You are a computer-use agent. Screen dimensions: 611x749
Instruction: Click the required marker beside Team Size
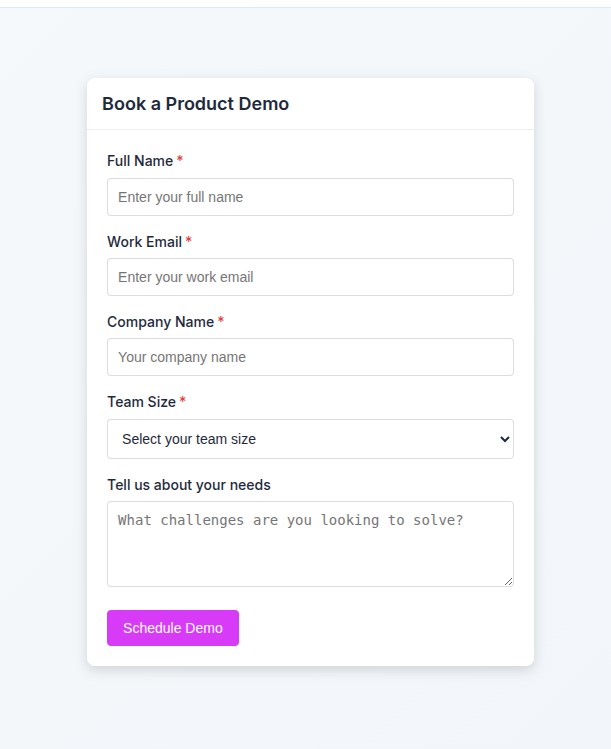click(183, 401)
